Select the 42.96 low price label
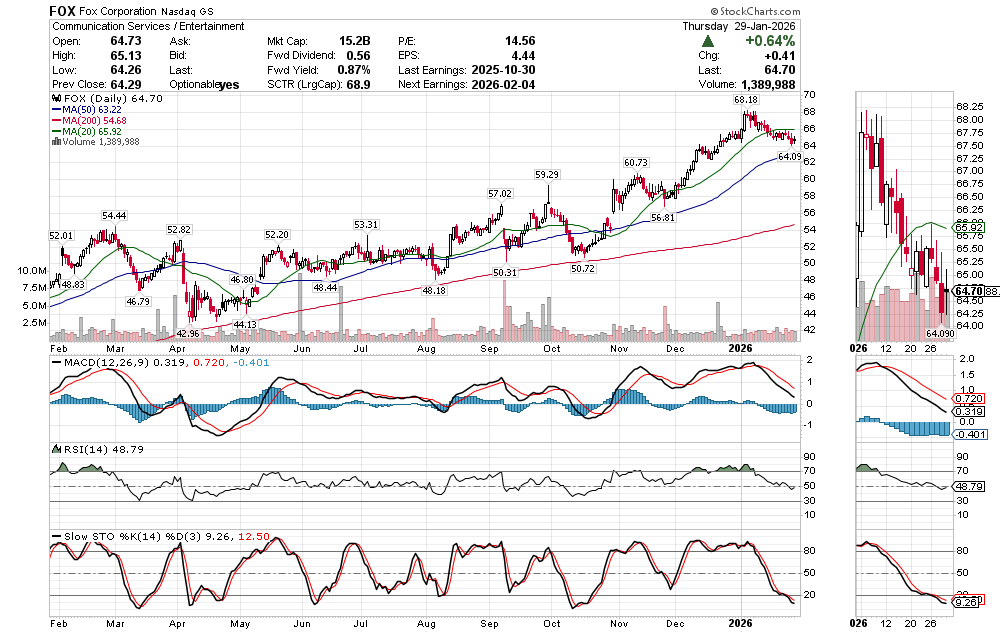Screen dimensions: 1000x633 (188, 332)
